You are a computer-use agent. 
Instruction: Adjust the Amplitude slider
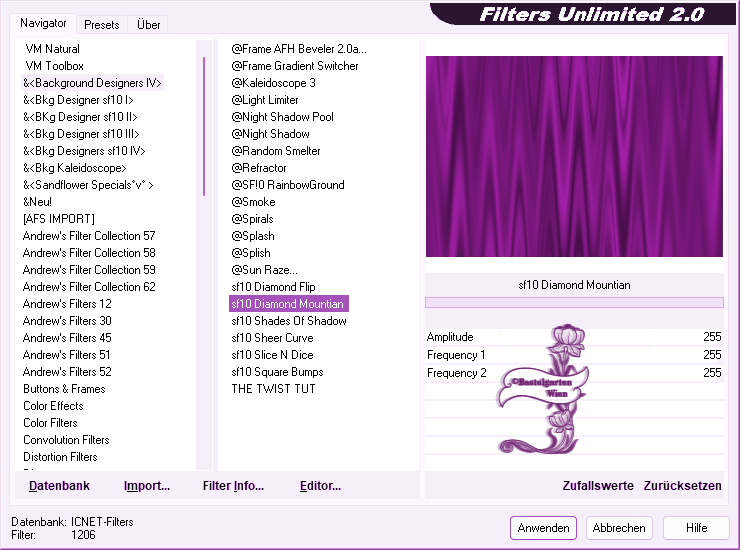pos(574,337)
